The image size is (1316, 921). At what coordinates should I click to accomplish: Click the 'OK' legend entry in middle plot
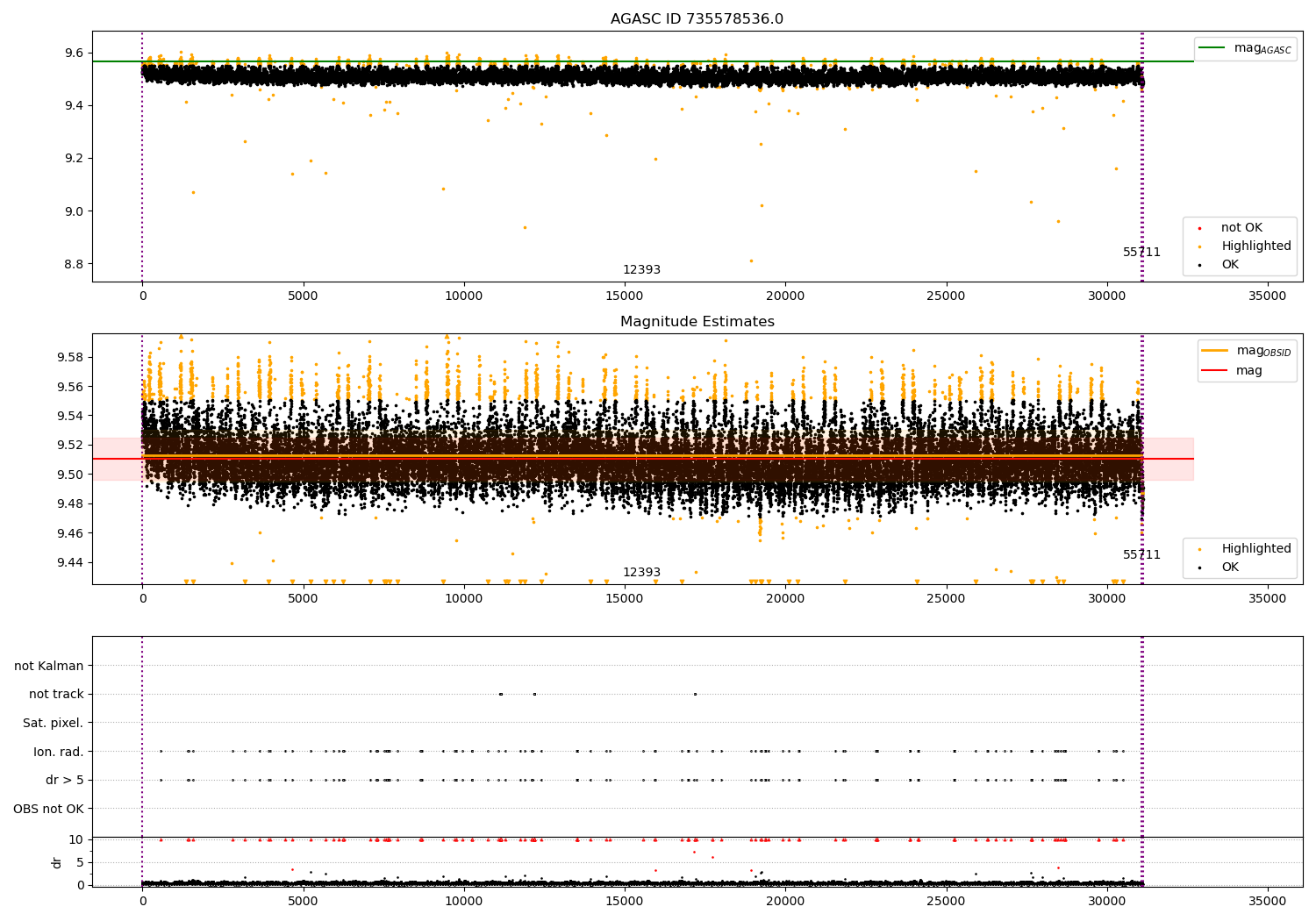1219,568
